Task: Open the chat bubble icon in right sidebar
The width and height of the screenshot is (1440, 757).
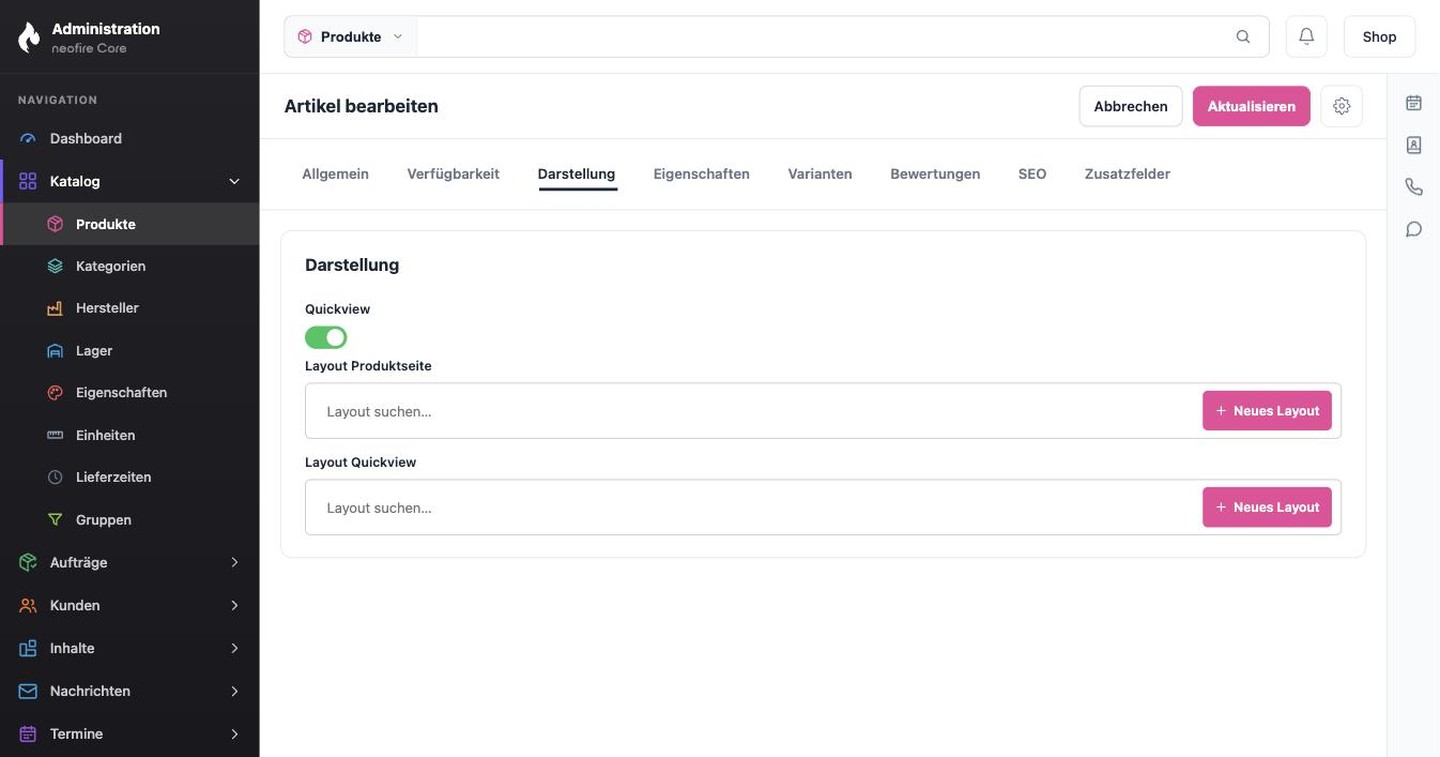Action: [1413, 229]
